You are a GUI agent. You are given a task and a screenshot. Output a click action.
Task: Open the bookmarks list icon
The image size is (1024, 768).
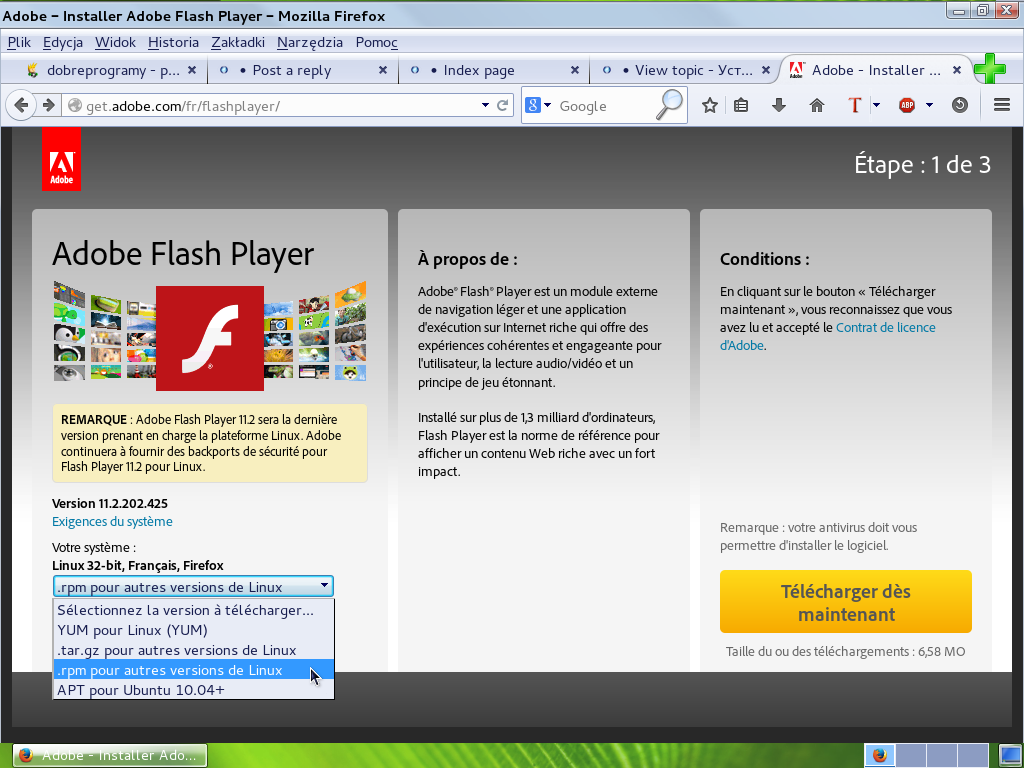(x=741, y=105)
